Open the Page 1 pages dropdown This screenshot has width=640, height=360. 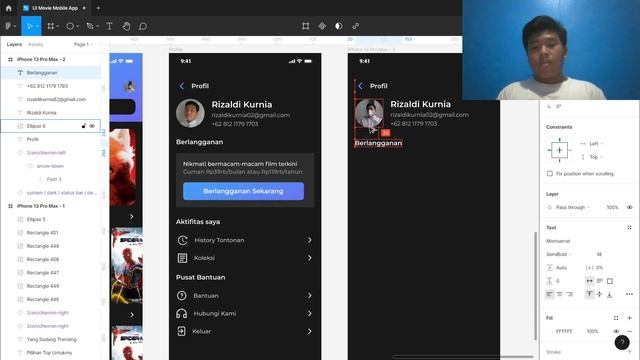[x=83, y=44]
